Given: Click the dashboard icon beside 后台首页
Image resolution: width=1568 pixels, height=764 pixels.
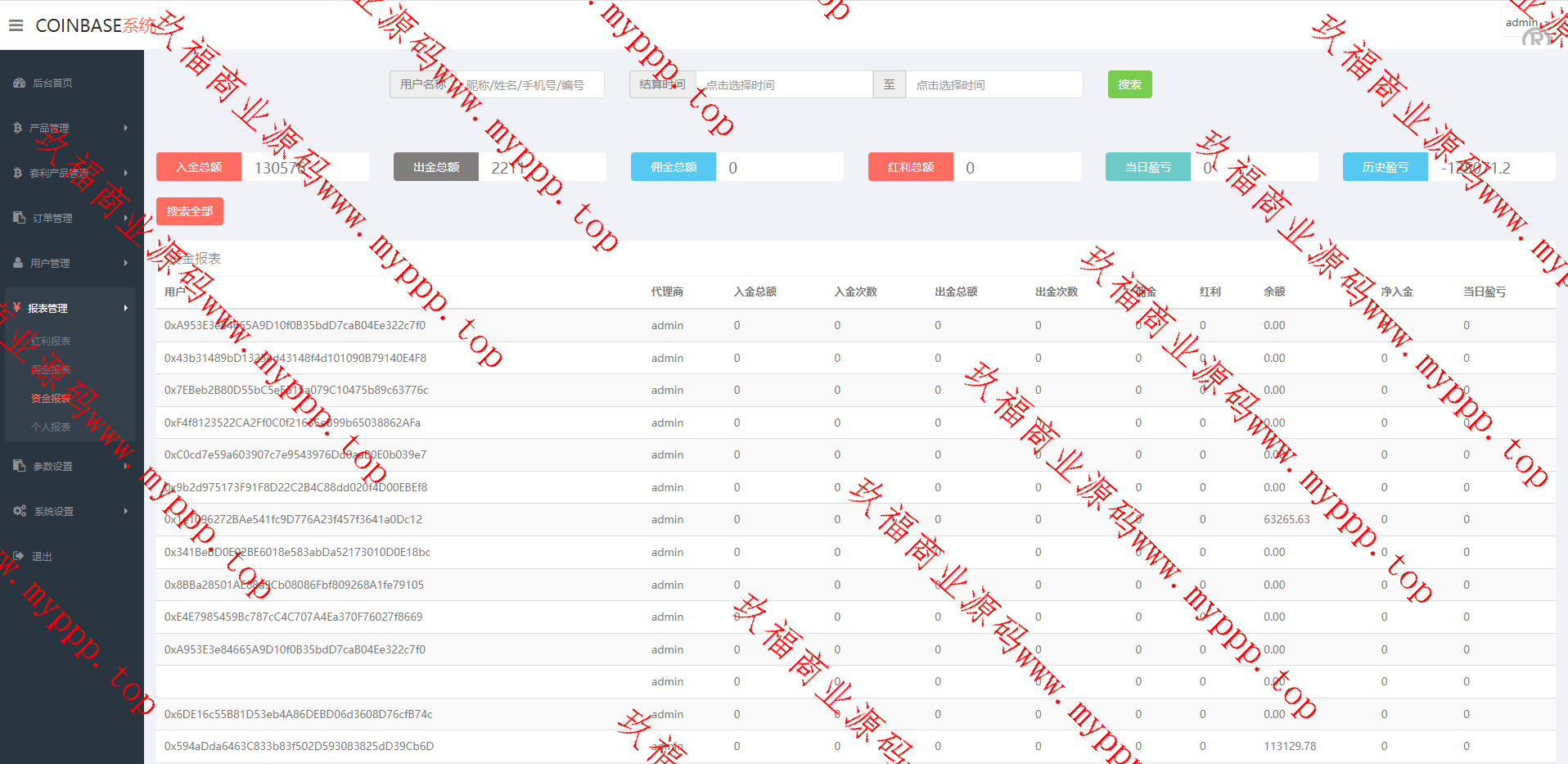Looking at the screenshot, I should point(19,83).
